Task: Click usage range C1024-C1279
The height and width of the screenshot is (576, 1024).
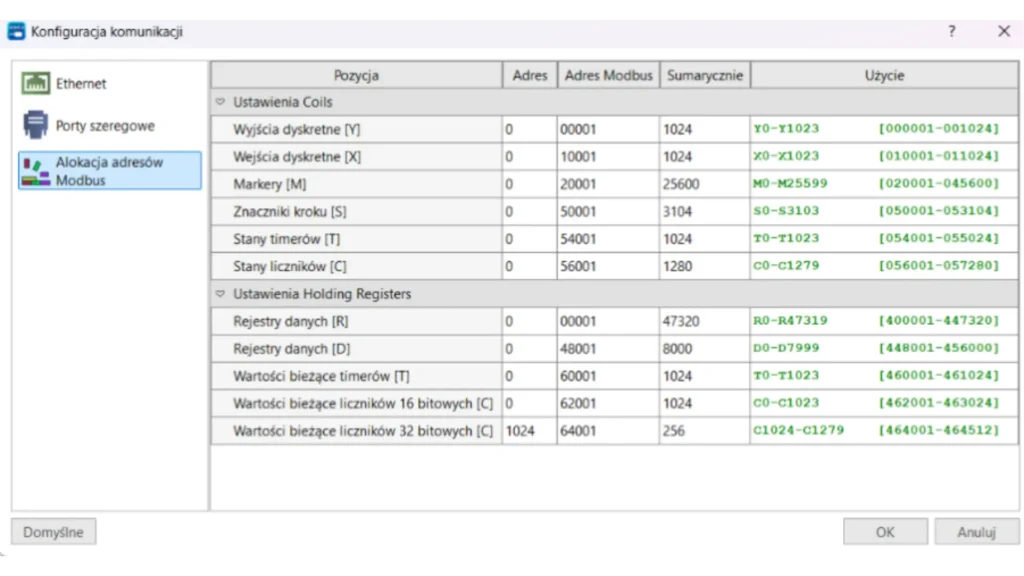Action: [798, 430]
